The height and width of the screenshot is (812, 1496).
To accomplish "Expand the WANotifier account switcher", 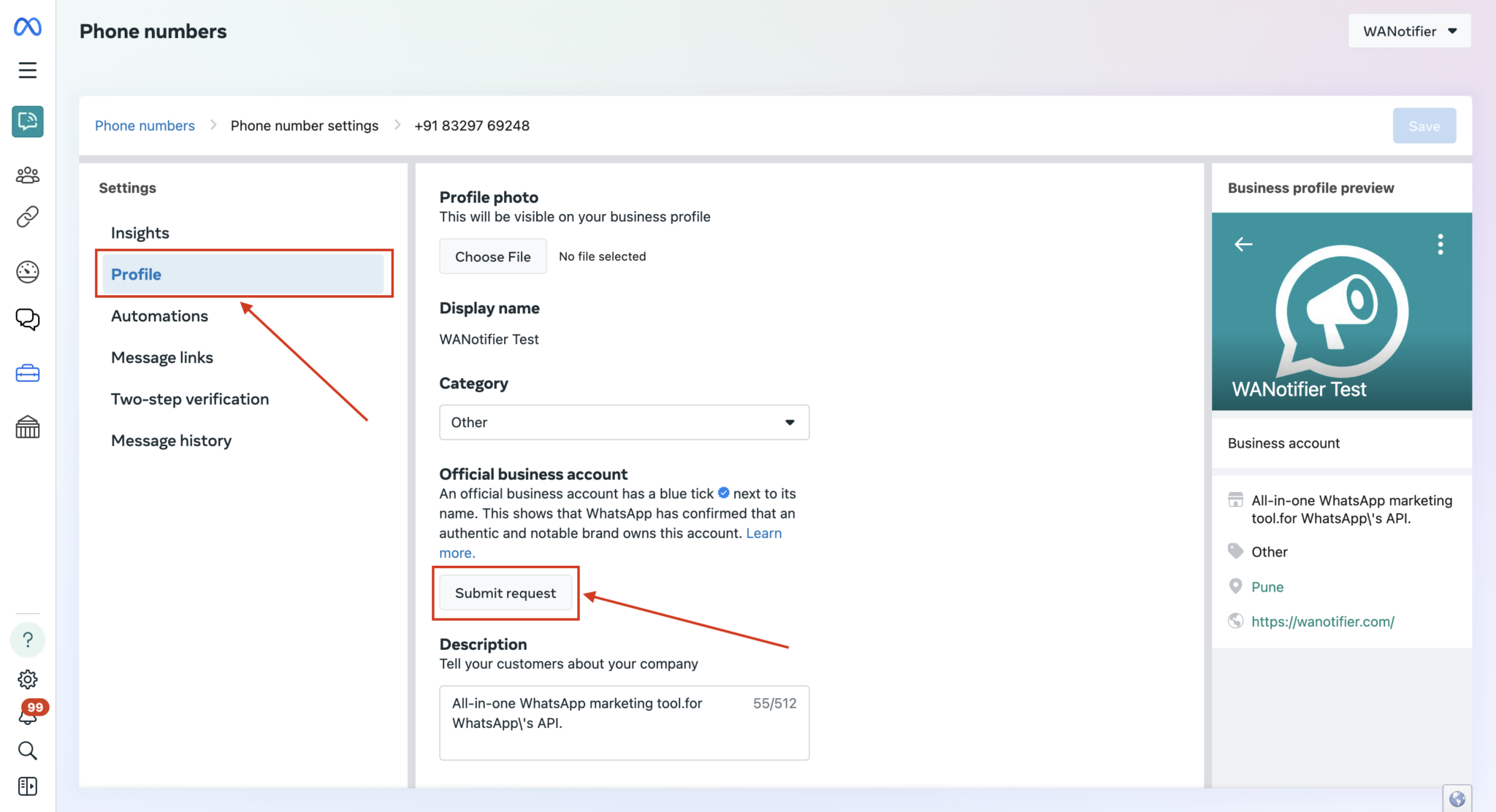I will (x=1409, y=31).
